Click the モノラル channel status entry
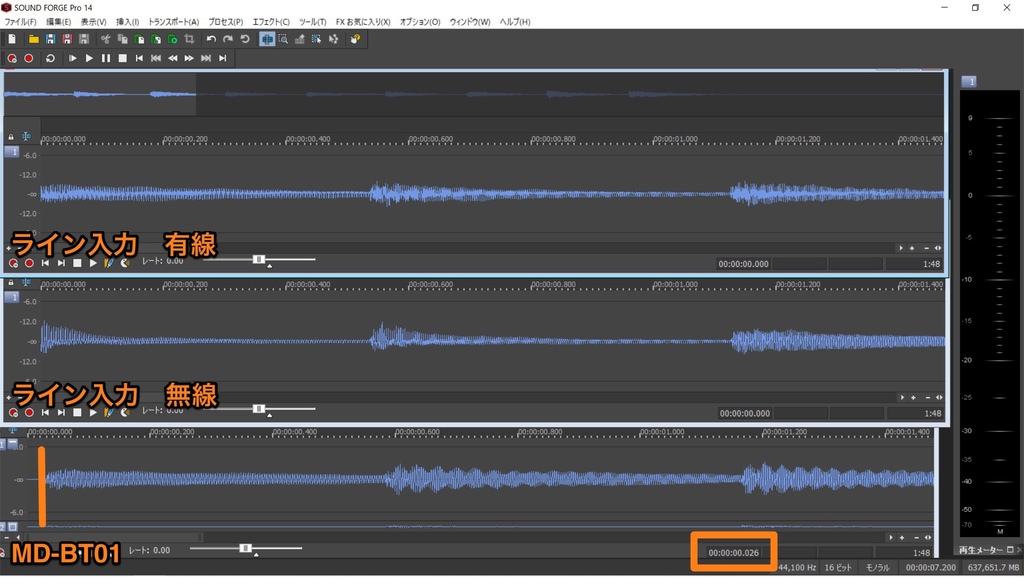Screen dimensions: 1024x585 pyautogui.click(x=877, y=568)
